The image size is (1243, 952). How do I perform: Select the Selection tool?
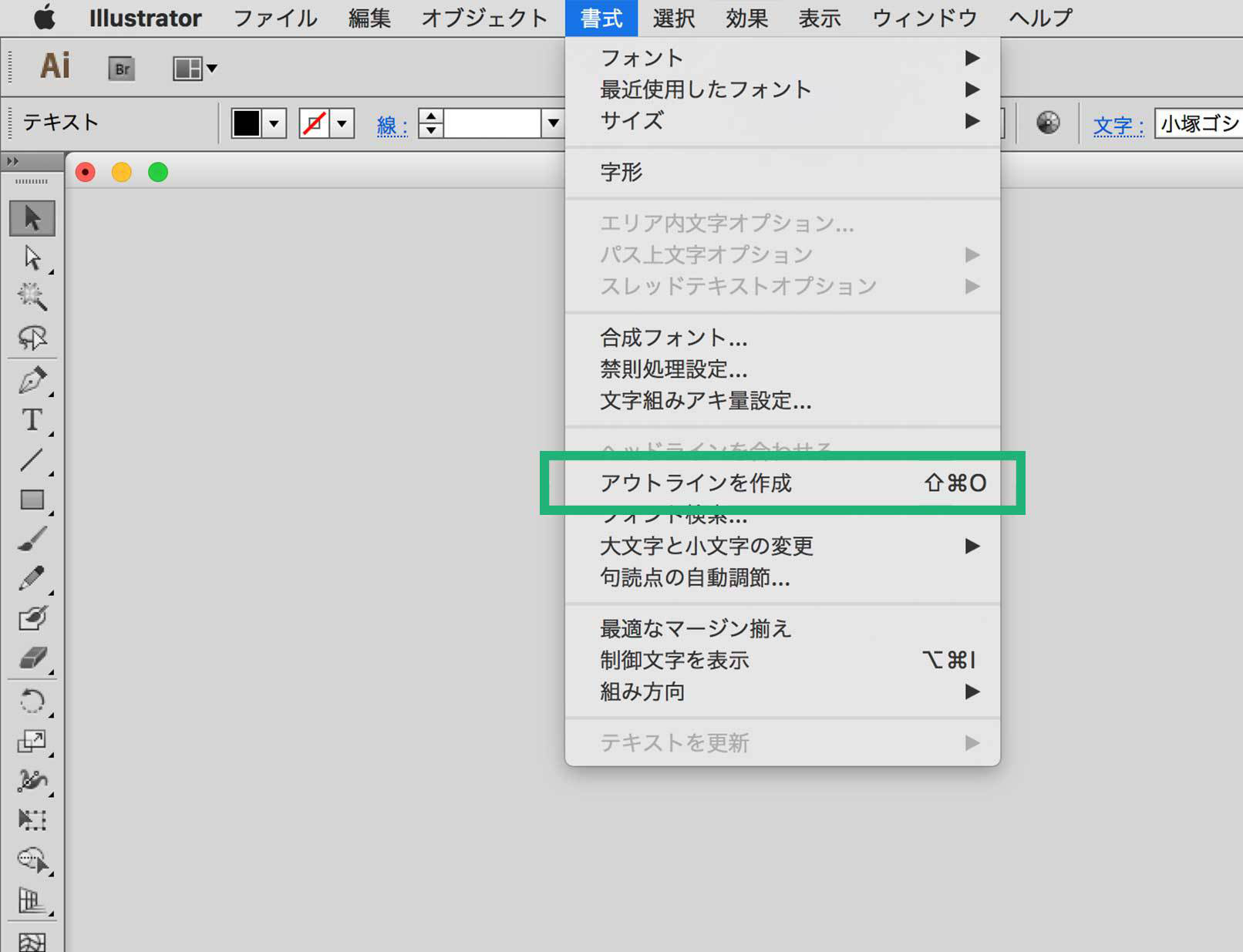pos(32,218)
